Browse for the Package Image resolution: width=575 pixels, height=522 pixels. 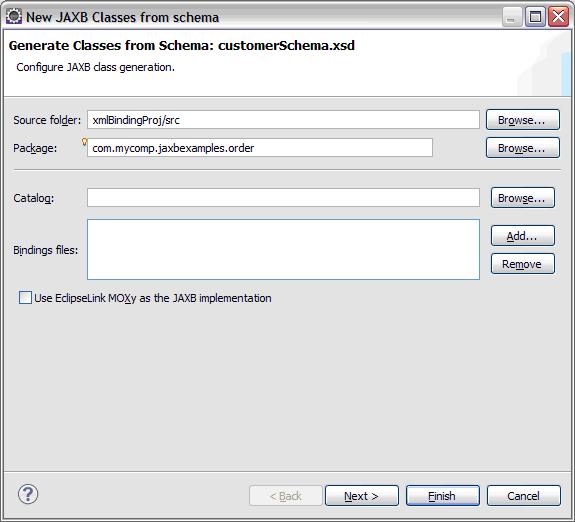point(523,147)
